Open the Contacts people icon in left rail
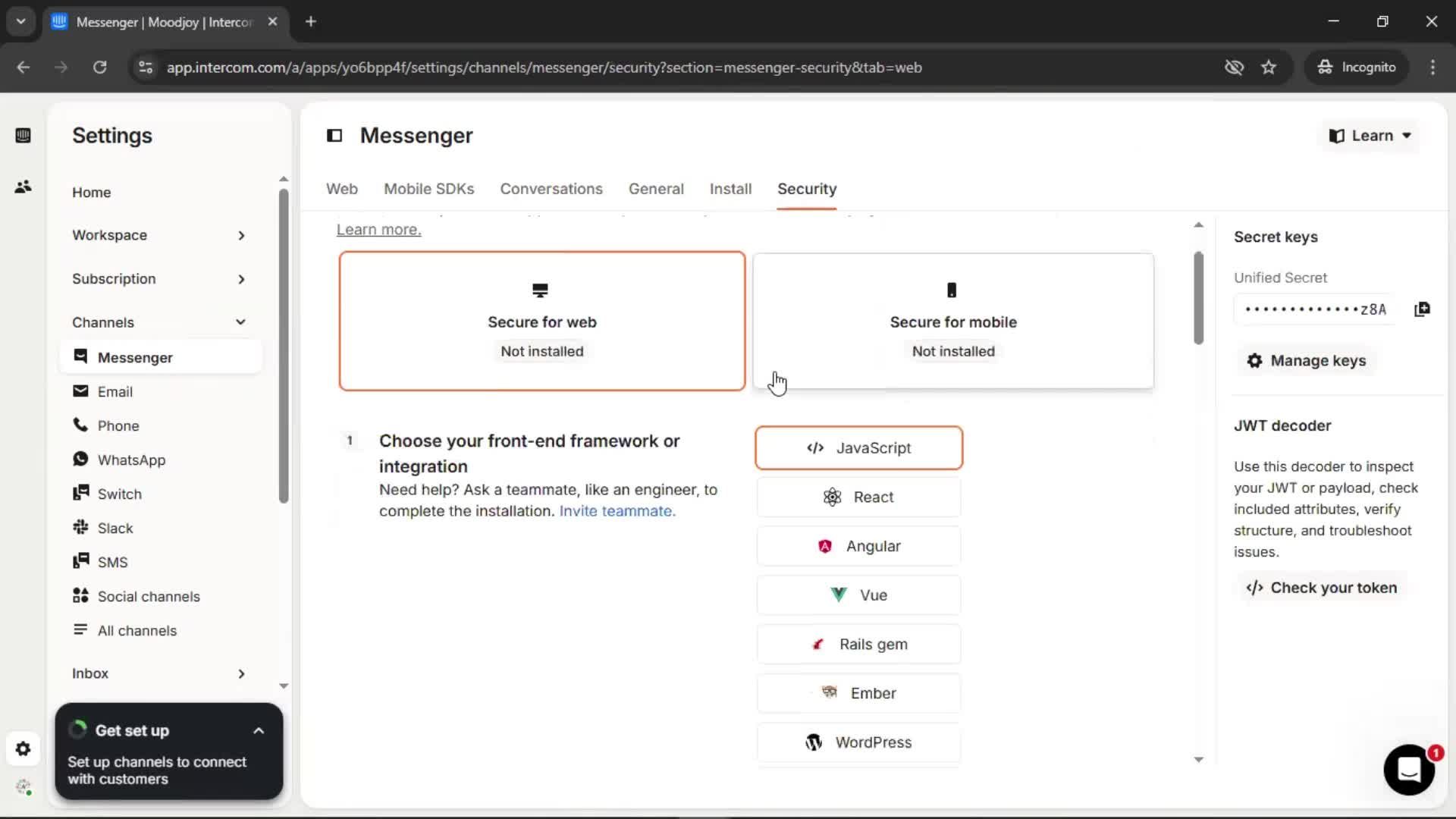 coord(23,187)
